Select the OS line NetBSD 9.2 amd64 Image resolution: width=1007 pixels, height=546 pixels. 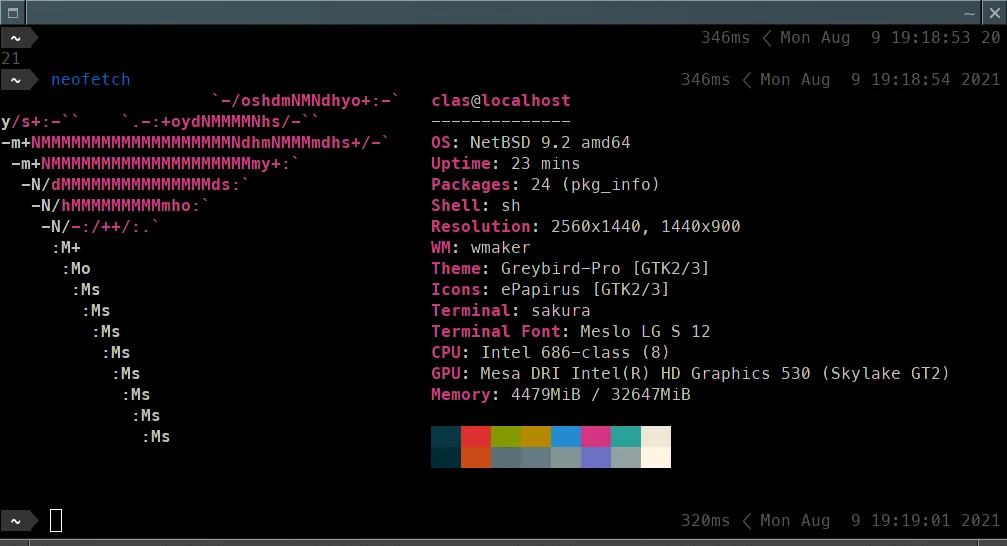click(530, 143)
